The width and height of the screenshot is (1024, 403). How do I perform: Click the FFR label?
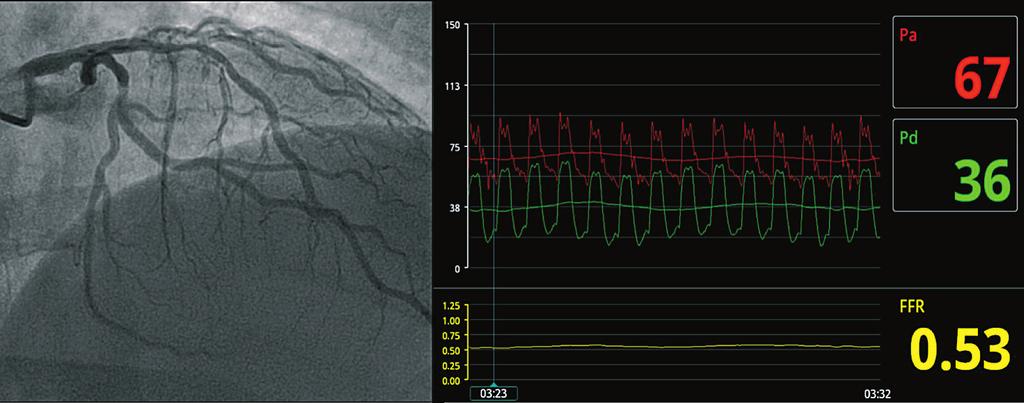[911, 308]
